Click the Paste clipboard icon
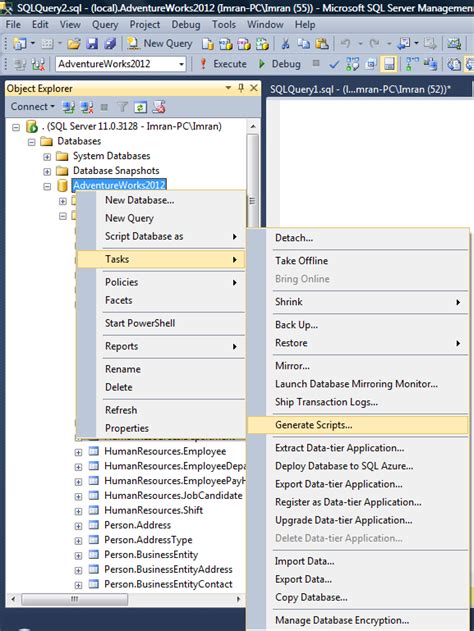Viewport: 474px width, 631px height. (x=321, y=43)
